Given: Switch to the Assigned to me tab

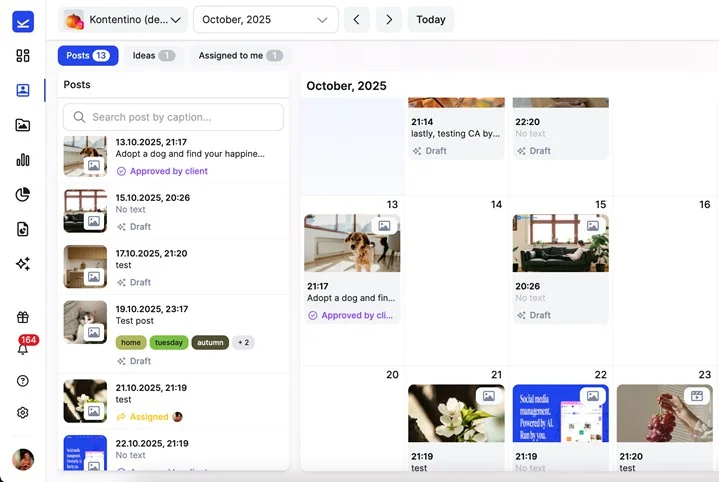Looking at the screenshot, I should tap(240, 55).
